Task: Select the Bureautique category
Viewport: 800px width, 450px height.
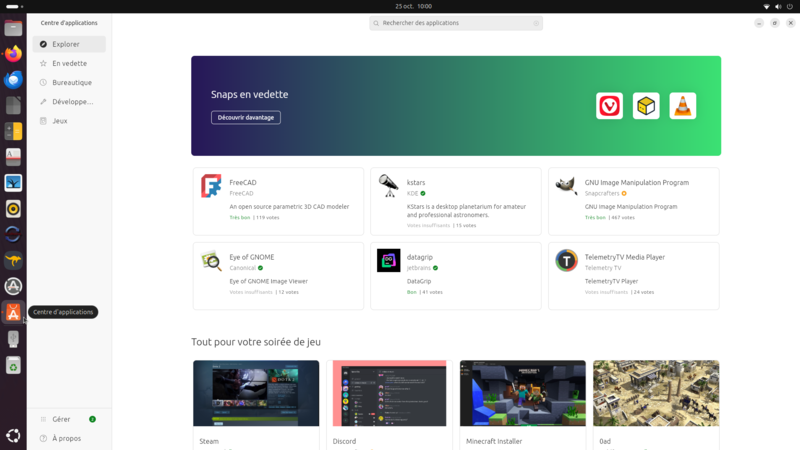Action: (x=69, y=82)
